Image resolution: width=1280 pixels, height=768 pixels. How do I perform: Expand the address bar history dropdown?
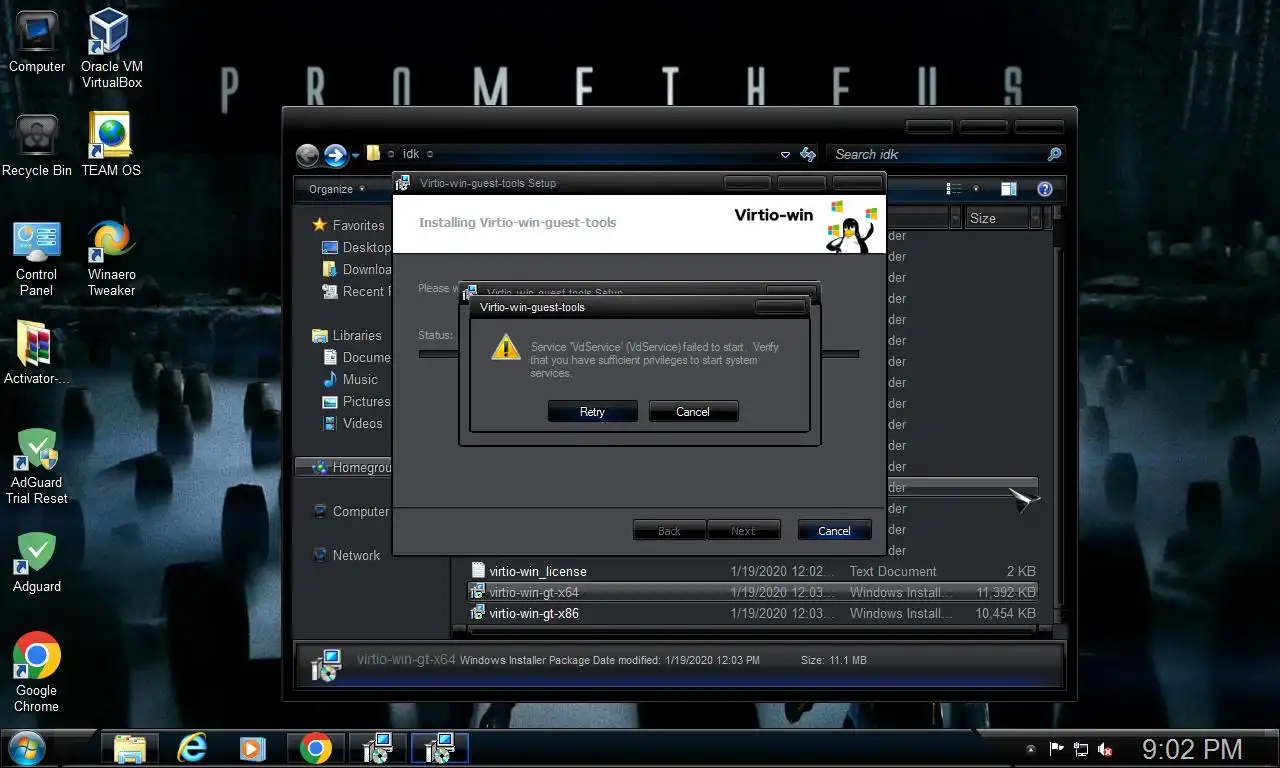pyautogui.click(x=785, y=155)
